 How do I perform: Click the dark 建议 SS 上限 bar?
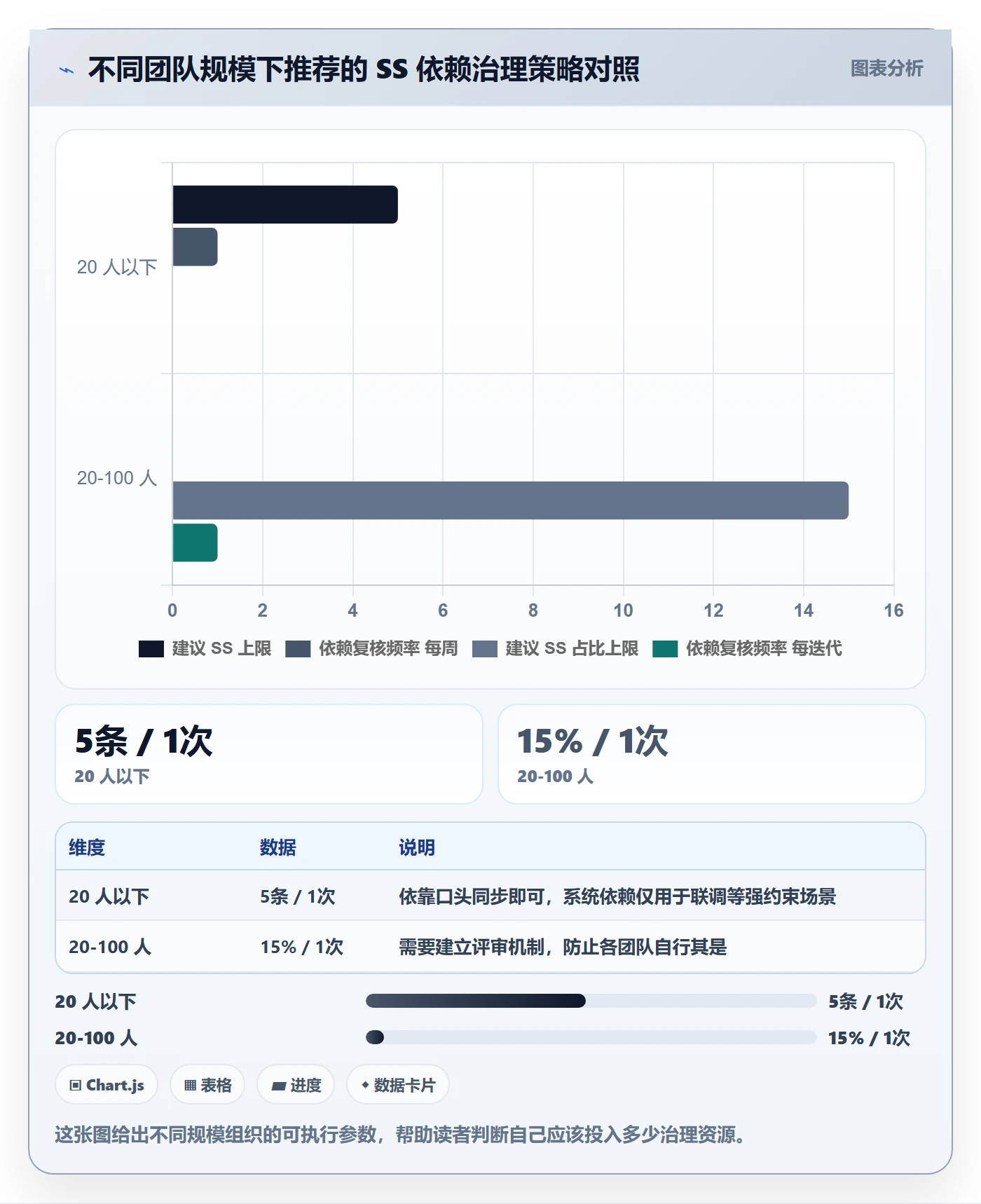[x=285, y=205]
